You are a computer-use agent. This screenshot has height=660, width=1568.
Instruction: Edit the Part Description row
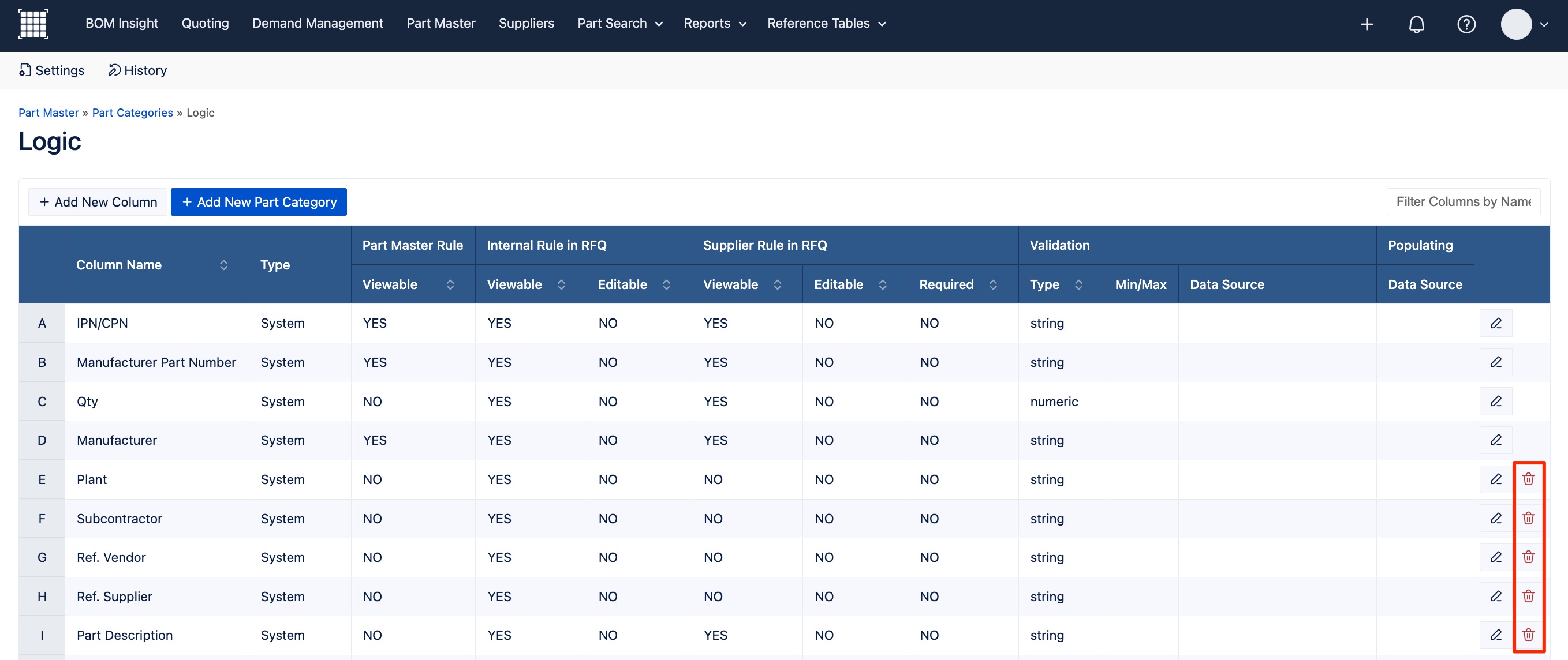tap(1496, 635)
